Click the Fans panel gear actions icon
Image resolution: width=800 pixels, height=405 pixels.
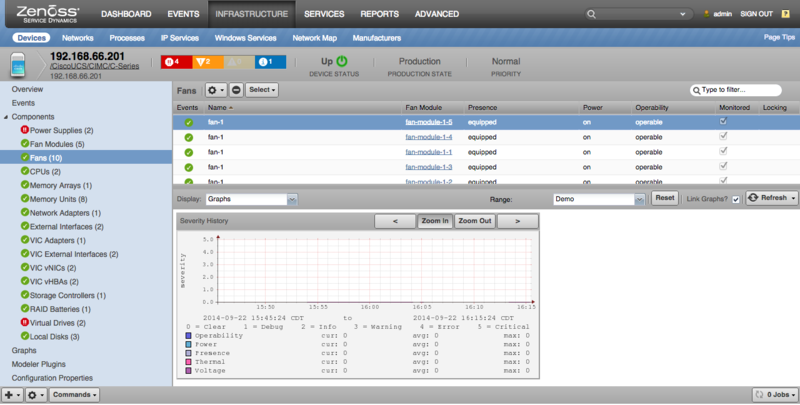coord(216,90)
